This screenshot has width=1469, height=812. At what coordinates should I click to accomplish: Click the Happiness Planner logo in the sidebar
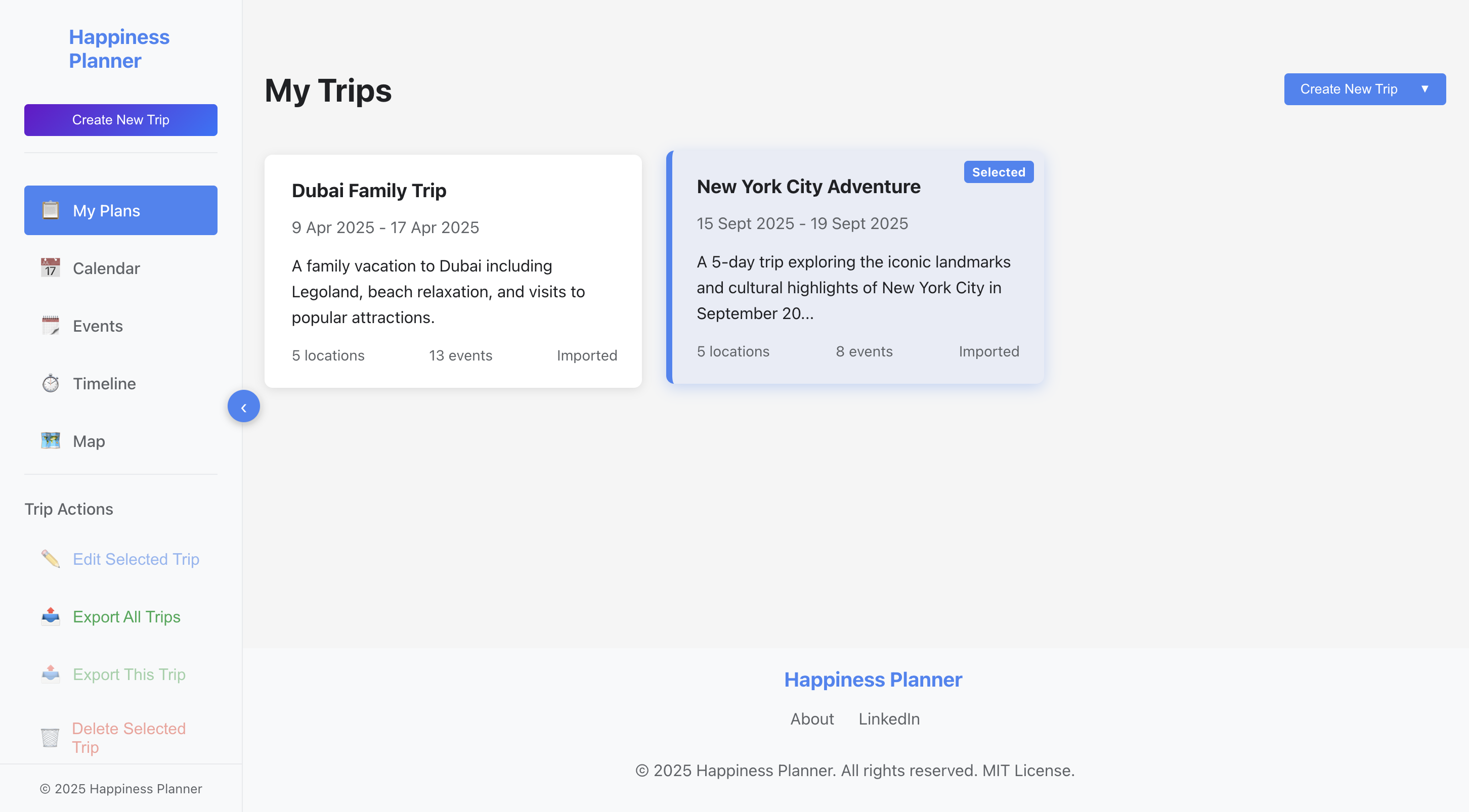(x=119, y=49)
